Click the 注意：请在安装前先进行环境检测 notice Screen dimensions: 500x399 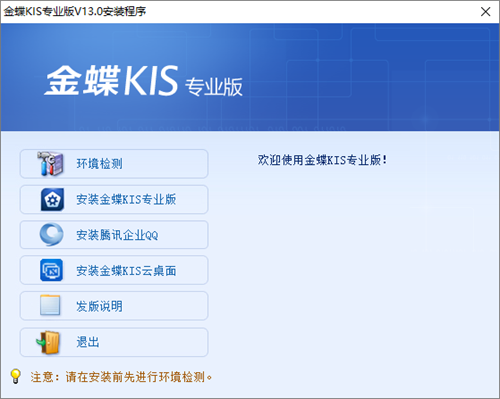coord(121,377)
